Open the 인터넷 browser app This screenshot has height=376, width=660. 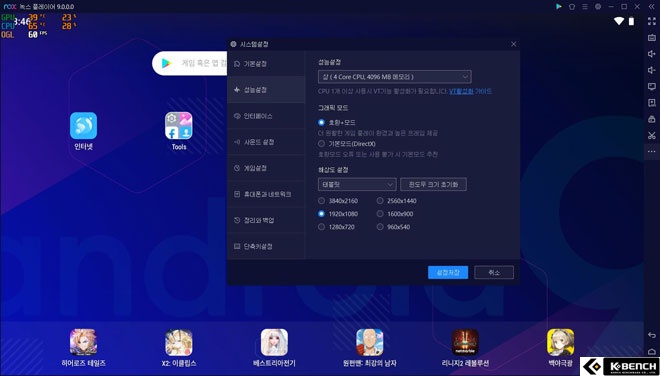[83, 125]
